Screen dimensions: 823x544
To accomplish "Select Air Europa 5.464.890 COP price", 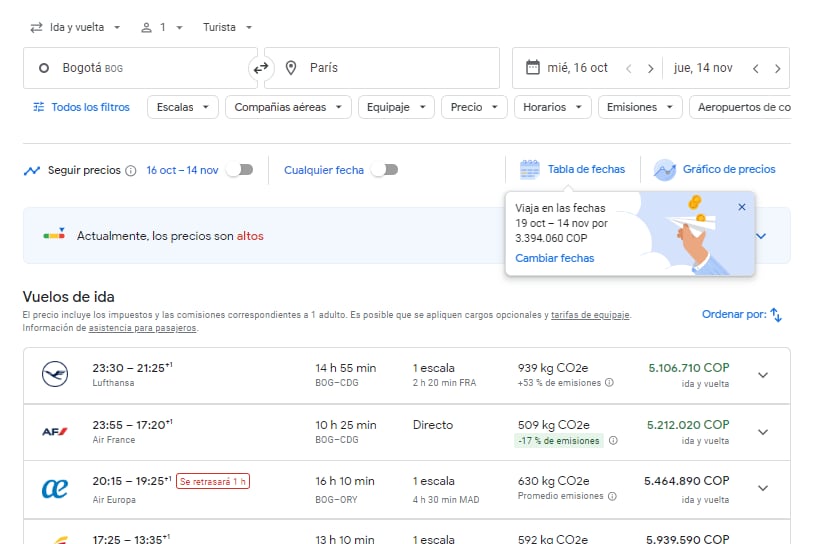I will pos(687,481).
